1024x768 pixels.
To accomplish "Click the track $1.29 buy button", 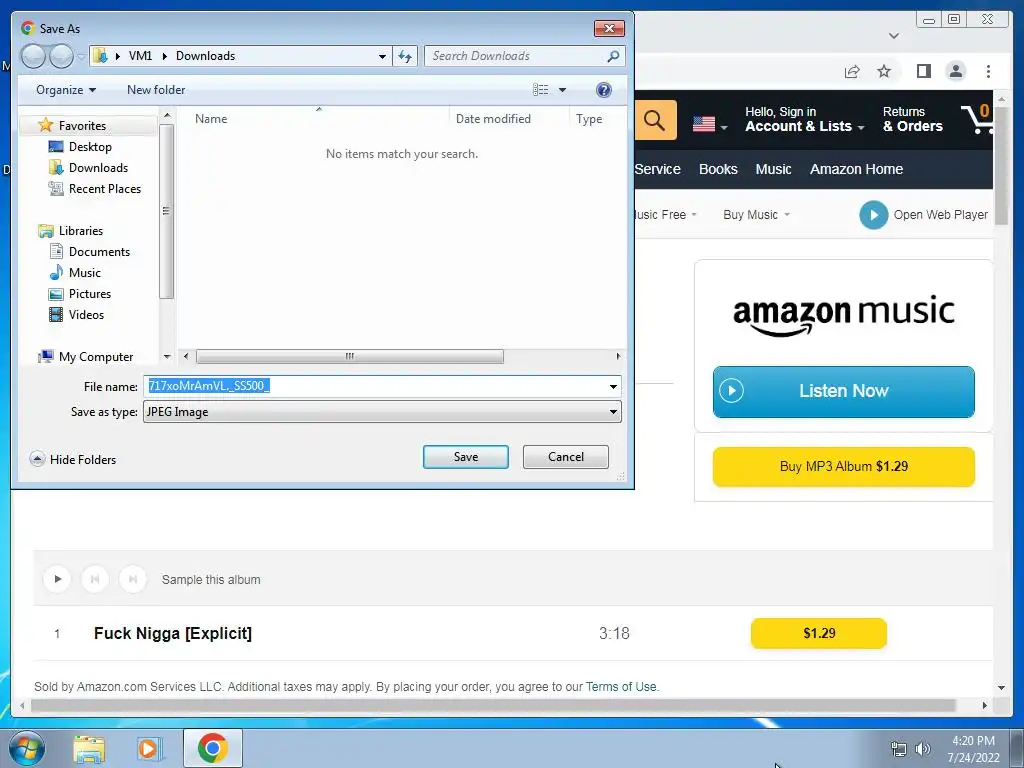I will pyautogui.click(x=819, y=633).
